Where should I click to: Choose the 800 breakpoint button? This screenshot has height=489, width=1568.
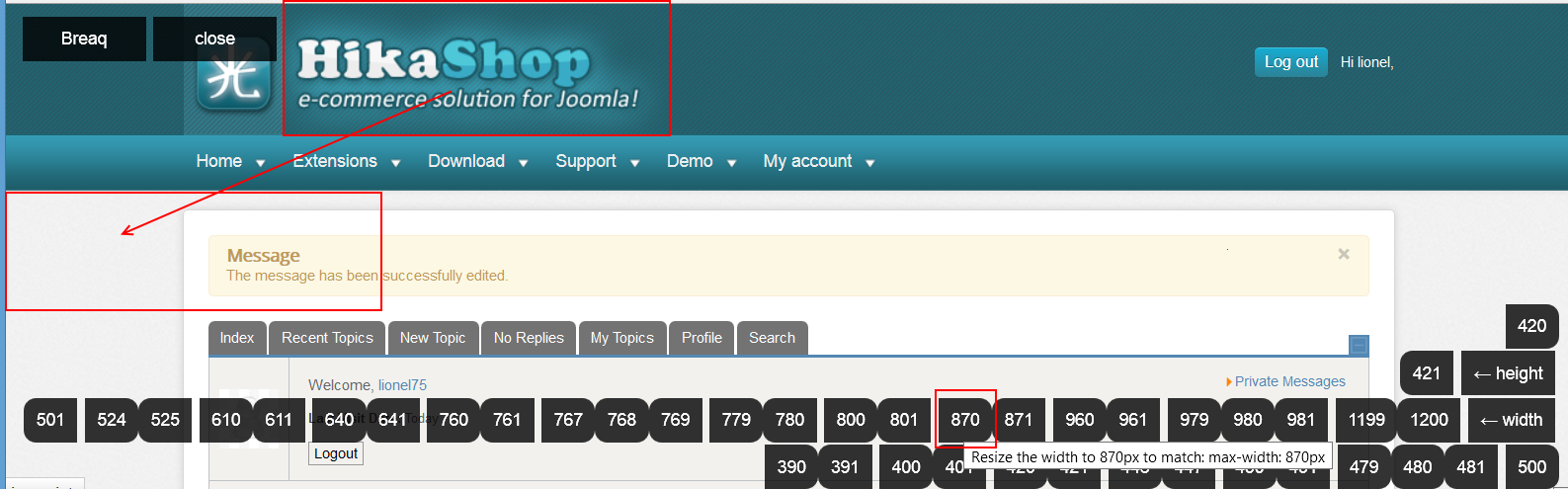[851, 420]
